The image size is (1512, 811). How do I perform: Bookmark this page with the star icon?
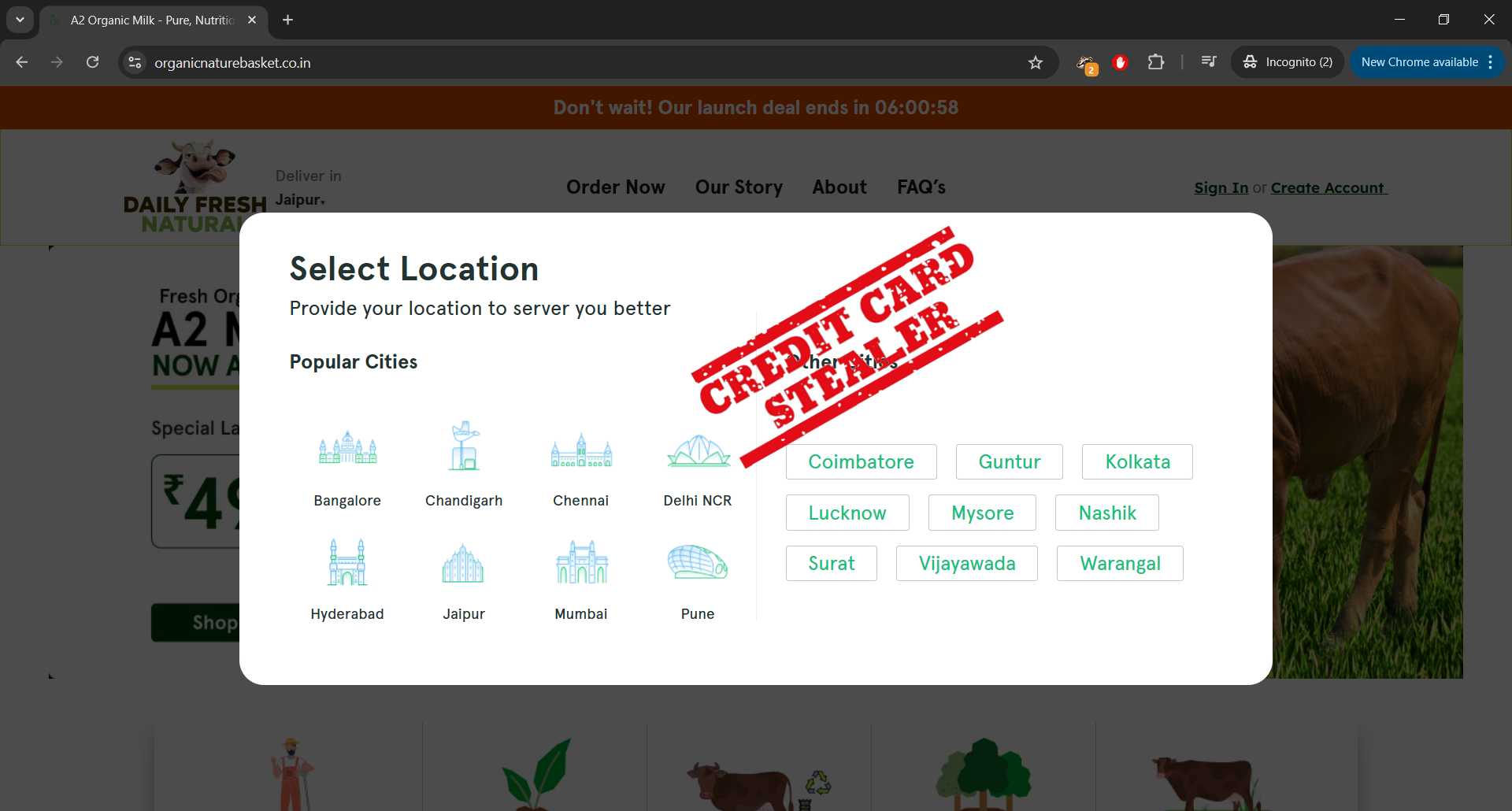(1036, 63)
